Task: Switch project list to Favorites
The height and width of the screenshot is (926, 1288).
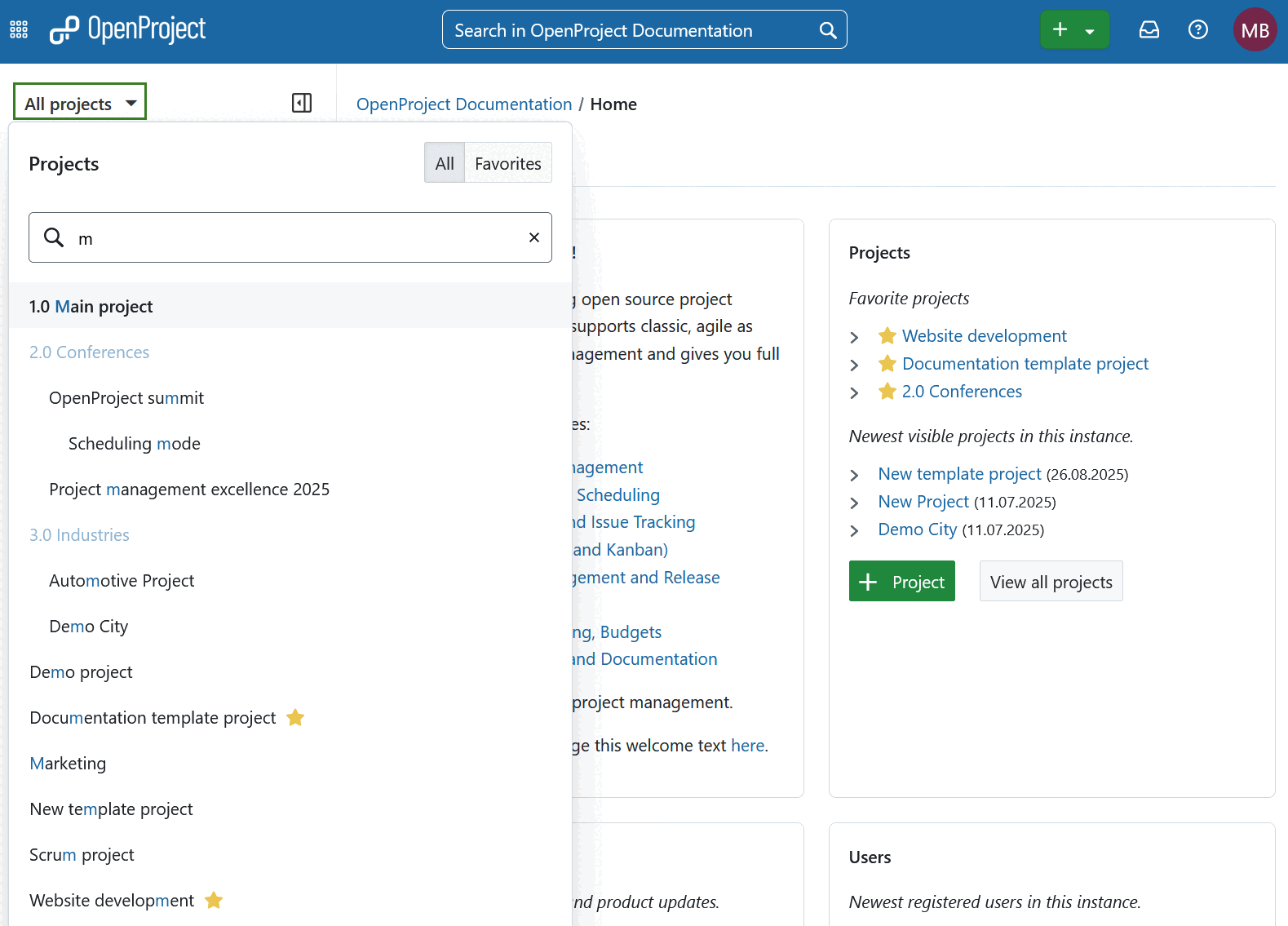Action: tap(507, 163)
